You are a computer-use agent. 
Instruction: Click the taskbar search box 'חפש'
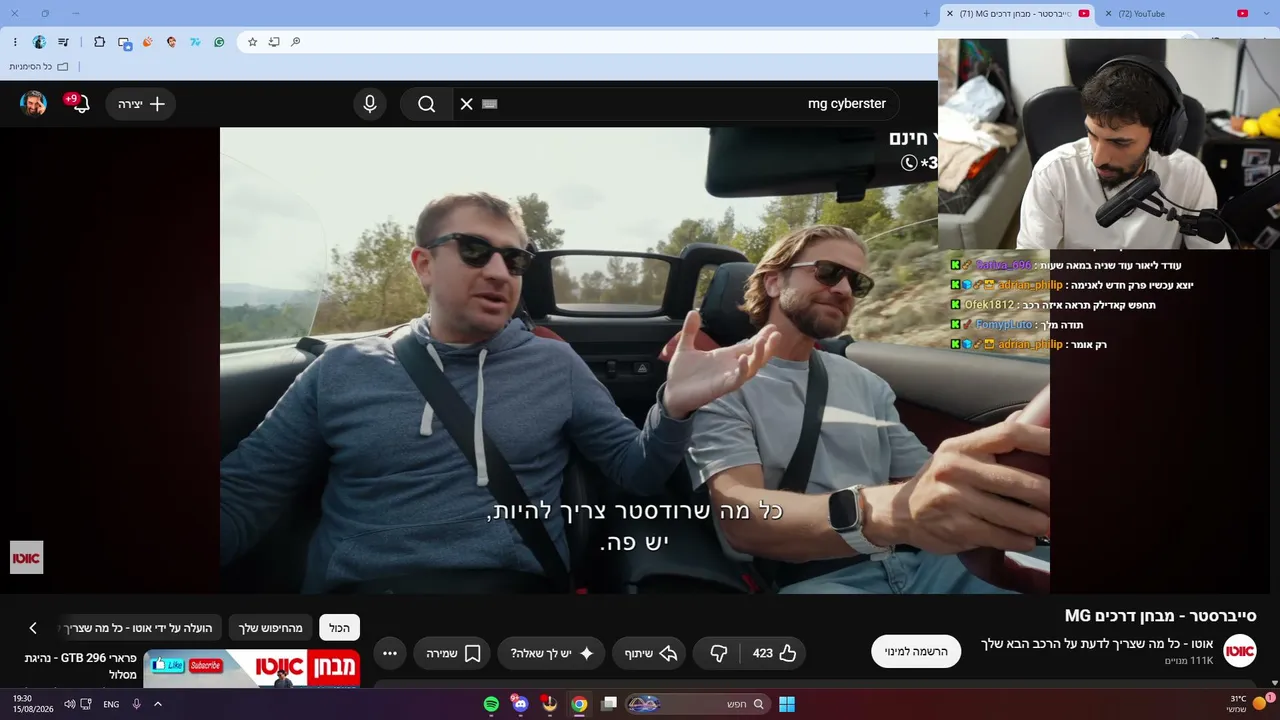(698, 704)
